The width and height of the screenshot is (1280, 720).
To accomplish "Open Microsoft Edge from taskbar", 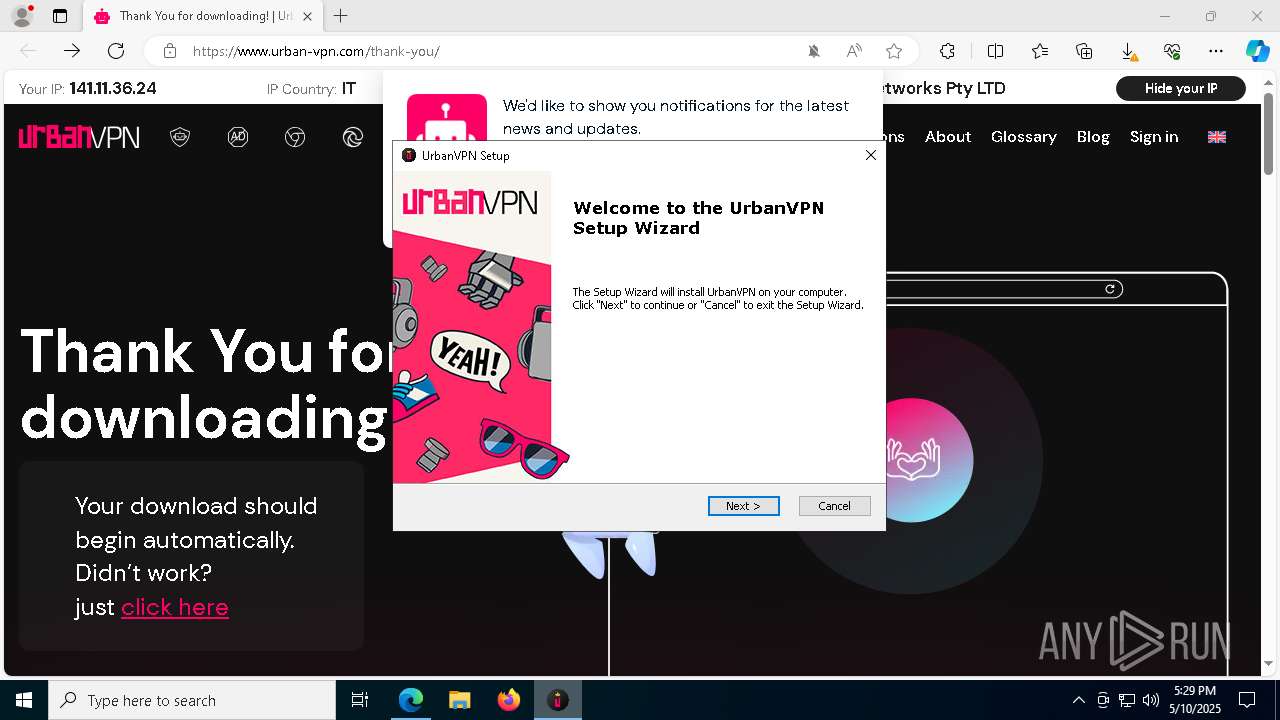I will coord(411,700).
